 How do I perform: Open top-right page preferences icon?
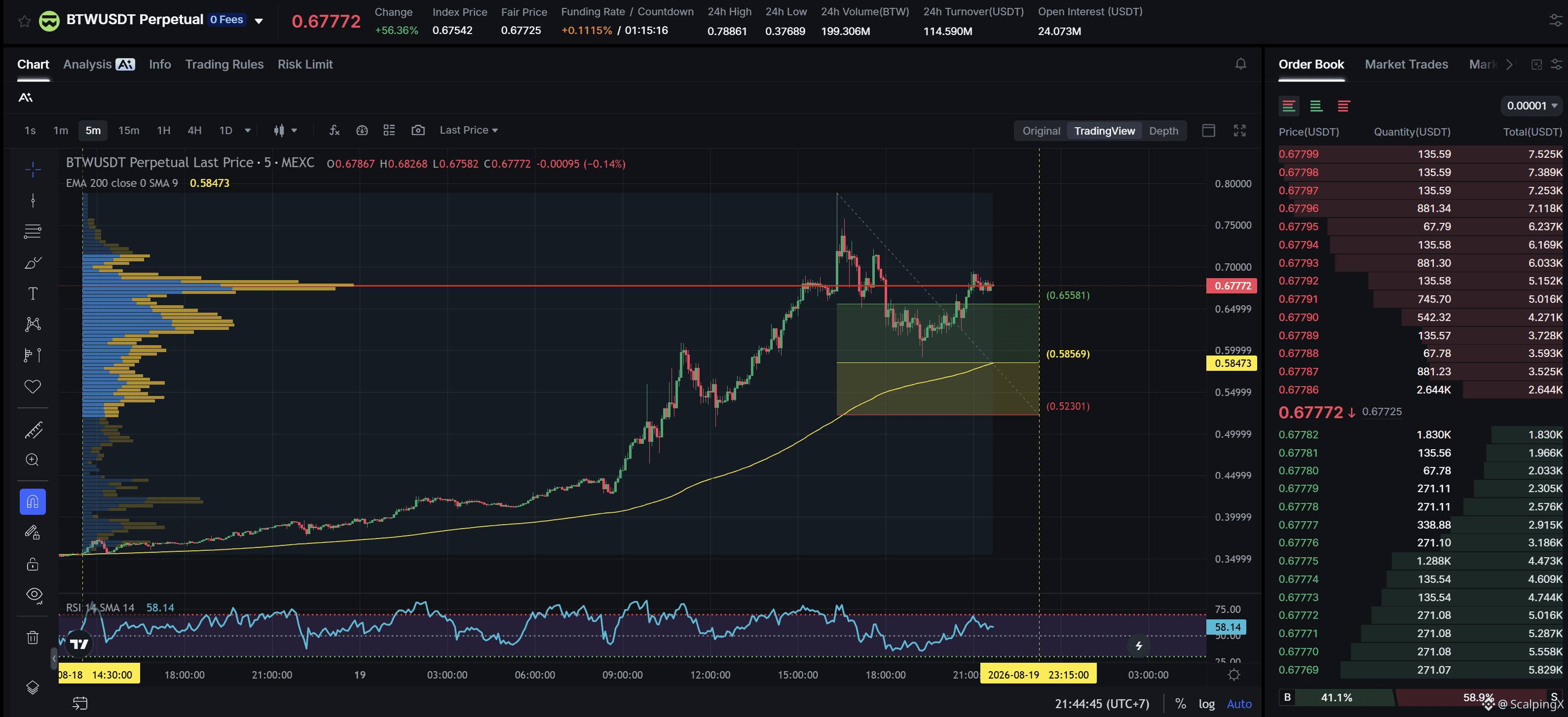click(1555, 21)
